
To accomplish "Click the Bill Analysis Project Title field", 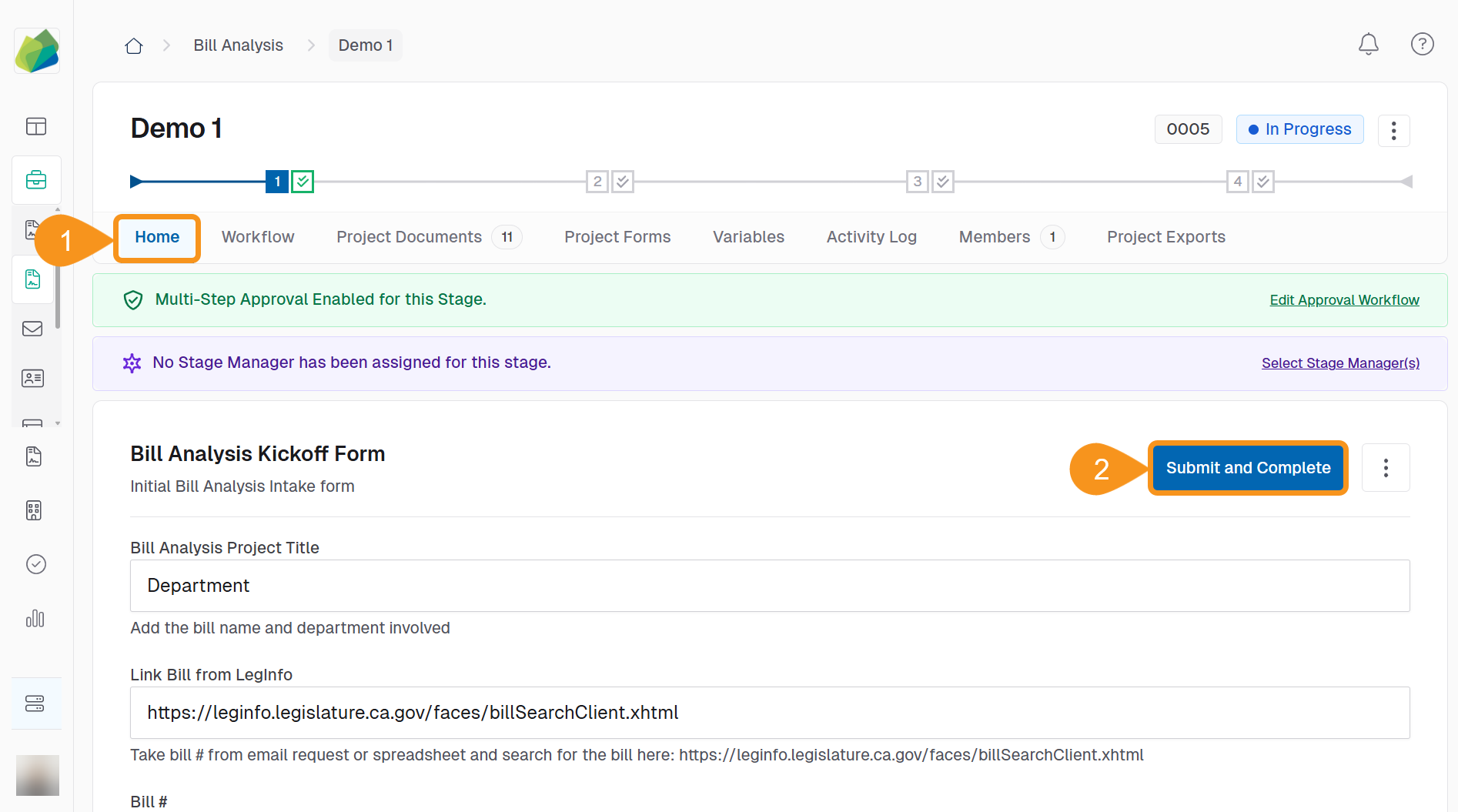I will 770,586.
